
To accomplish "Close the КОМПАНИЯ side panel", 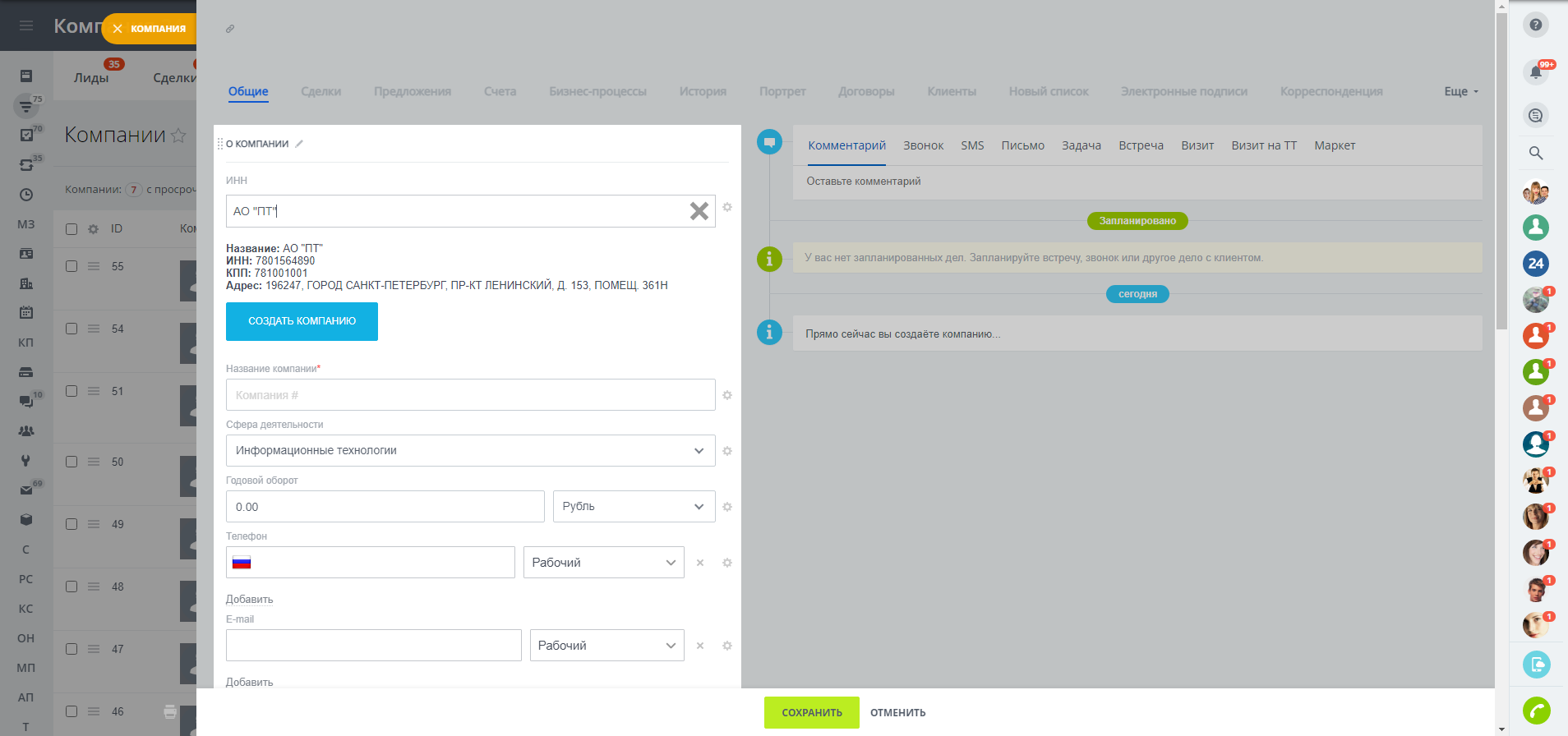I will (x=118, y=29).
